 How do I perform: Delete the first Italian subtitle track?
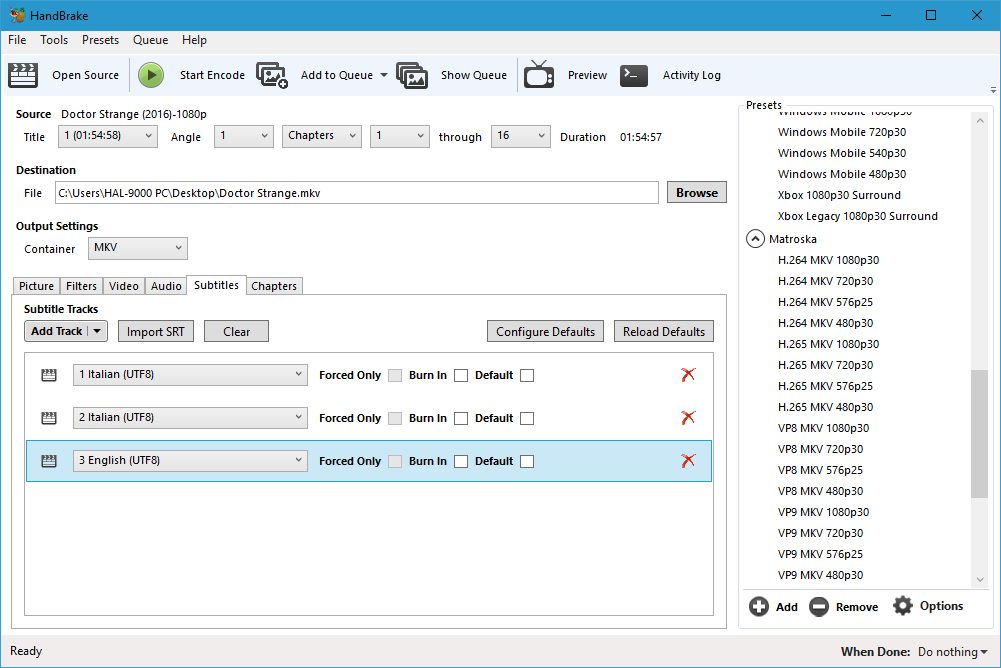pos(688,375)
